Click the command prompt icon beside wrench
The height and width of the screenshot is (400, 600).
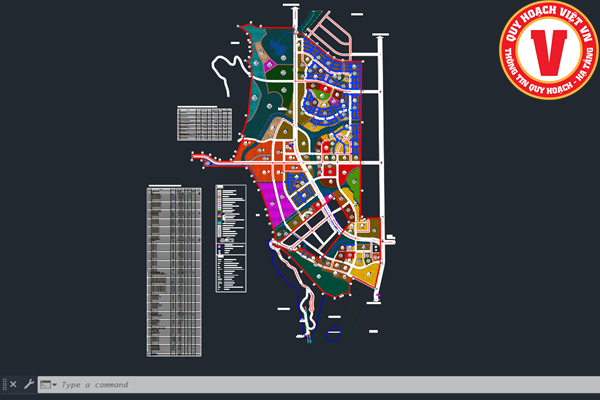[45, 384]
